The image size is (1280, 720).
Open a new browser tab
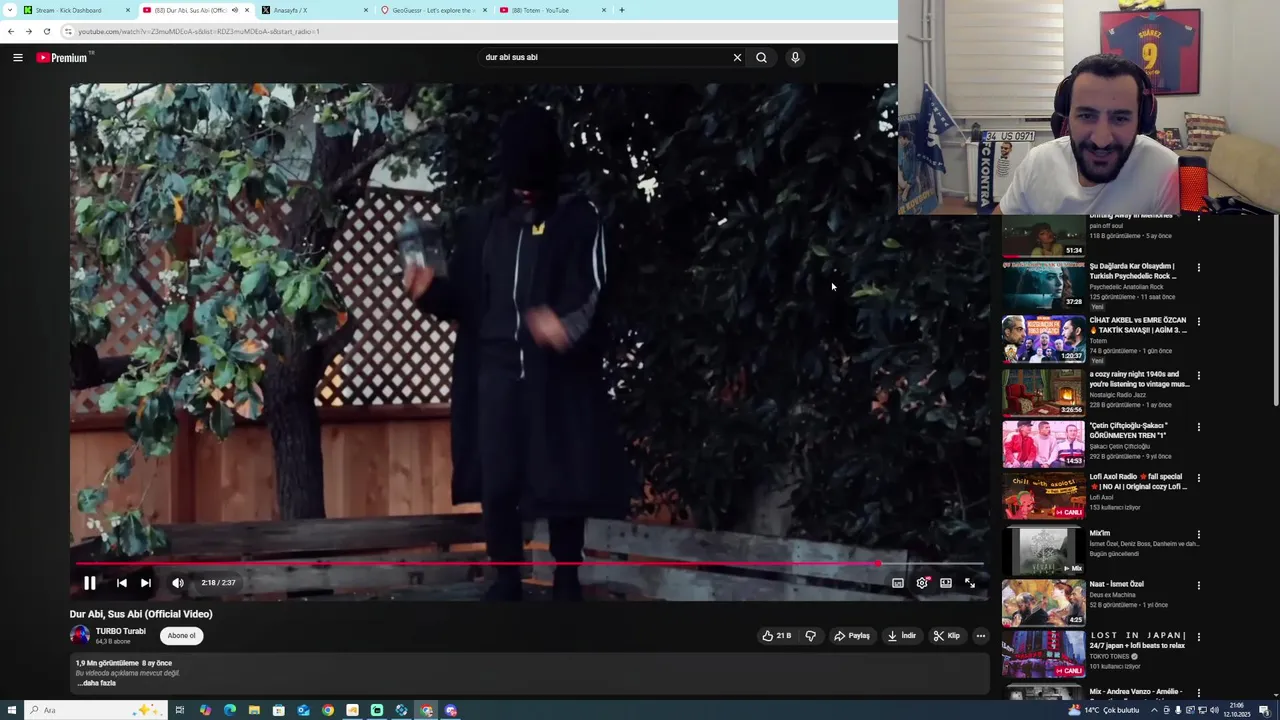coord(621,10)
